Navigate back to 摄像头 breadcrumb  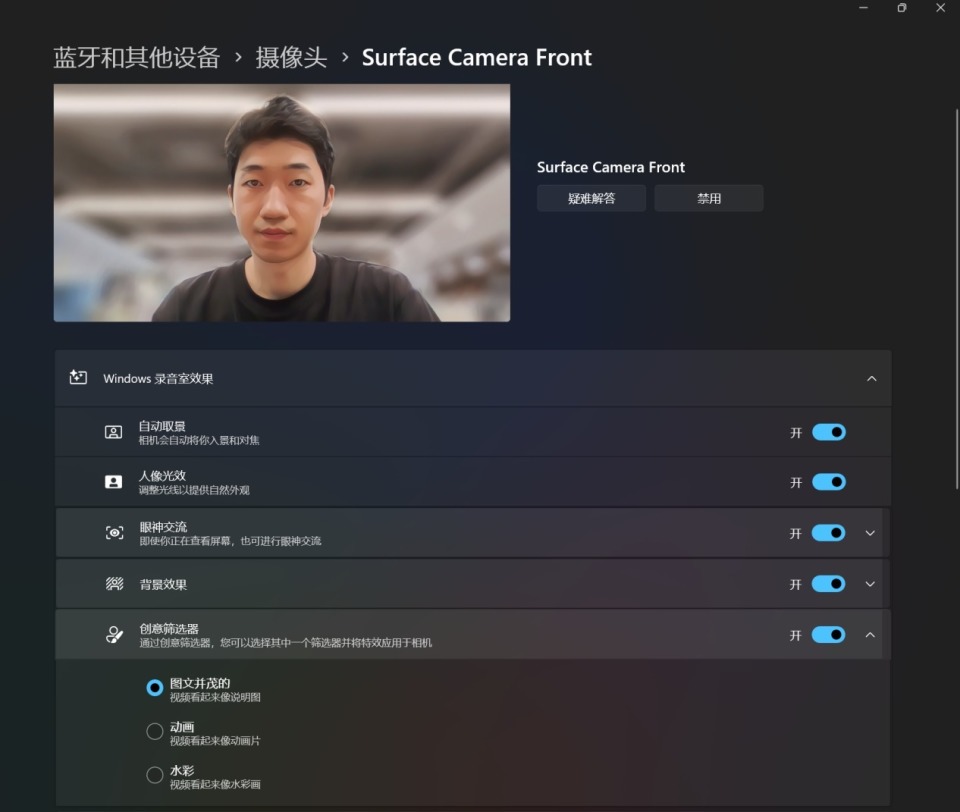(291, 57)
